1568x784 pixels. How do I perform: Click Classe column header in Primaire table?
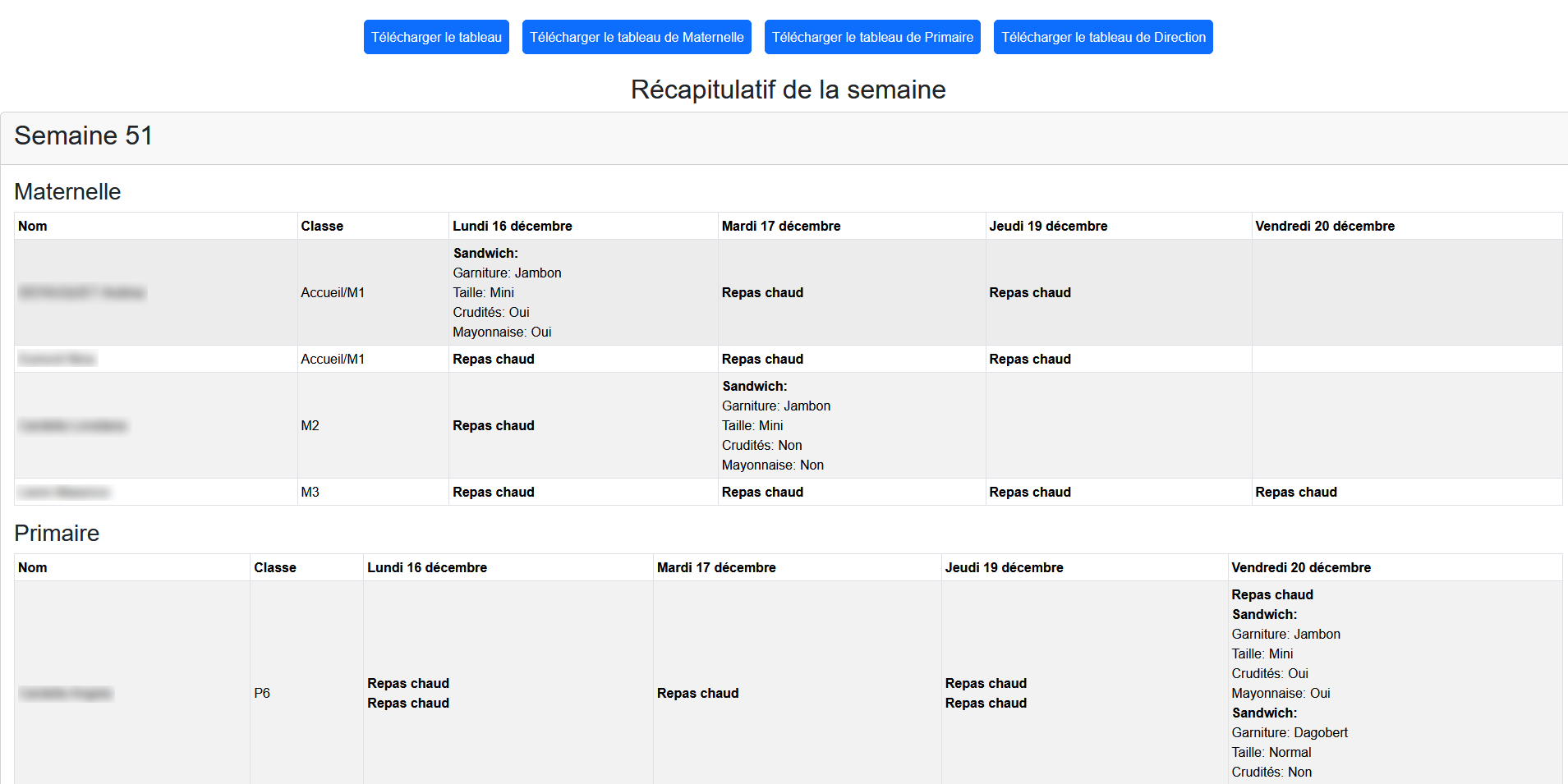tap(275, 568)
